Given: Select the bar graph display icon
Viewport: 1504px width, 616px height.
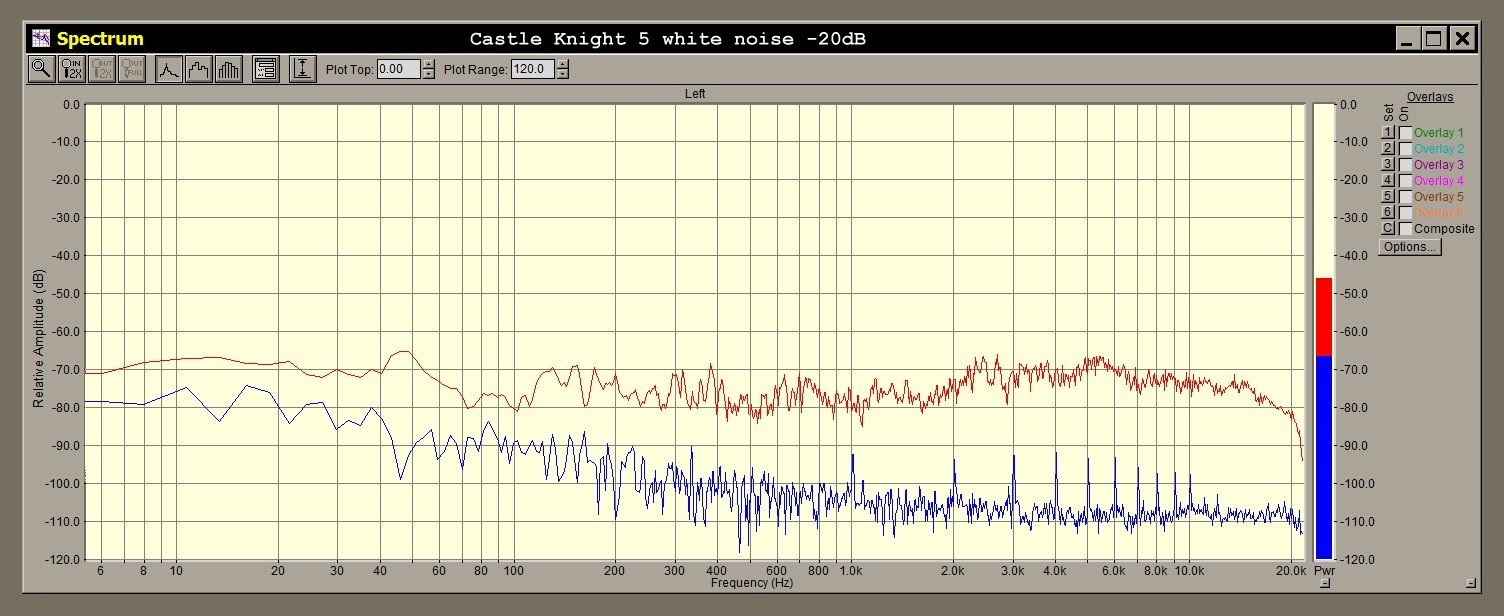Looking at the screenshot, I should 229,69.
